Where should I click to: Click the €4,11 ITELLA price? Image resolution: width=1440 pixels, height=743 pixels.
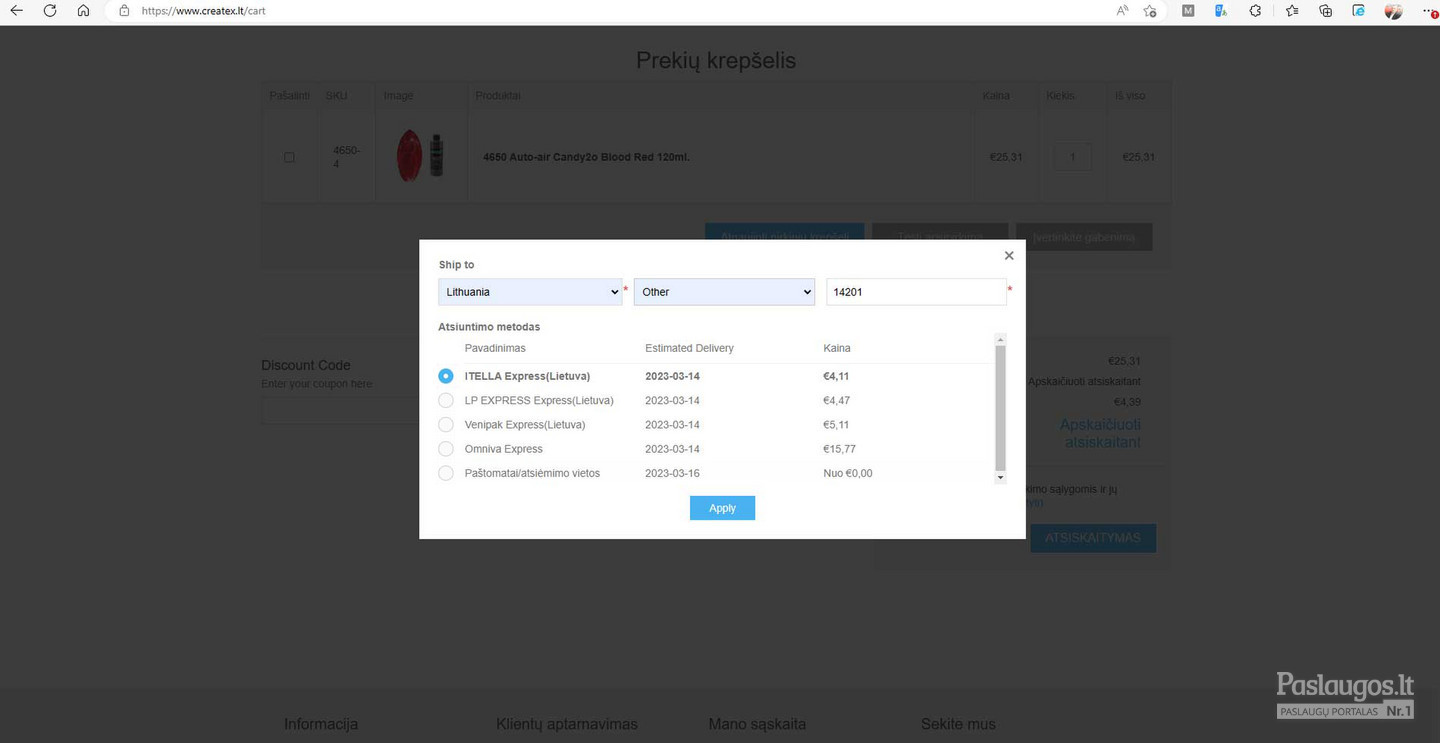coord(836,376)
